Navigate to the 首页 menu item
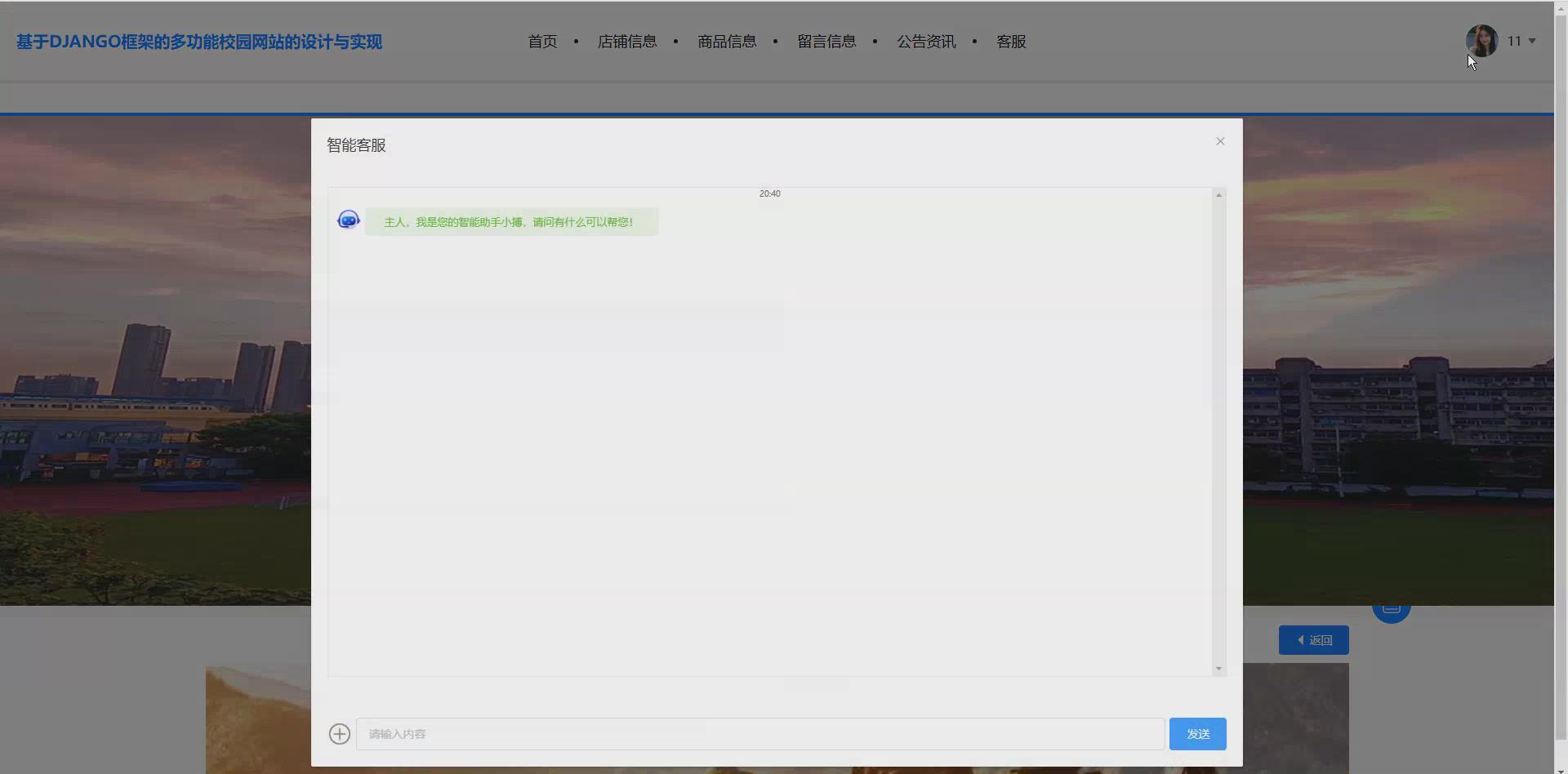 [541, 41]
